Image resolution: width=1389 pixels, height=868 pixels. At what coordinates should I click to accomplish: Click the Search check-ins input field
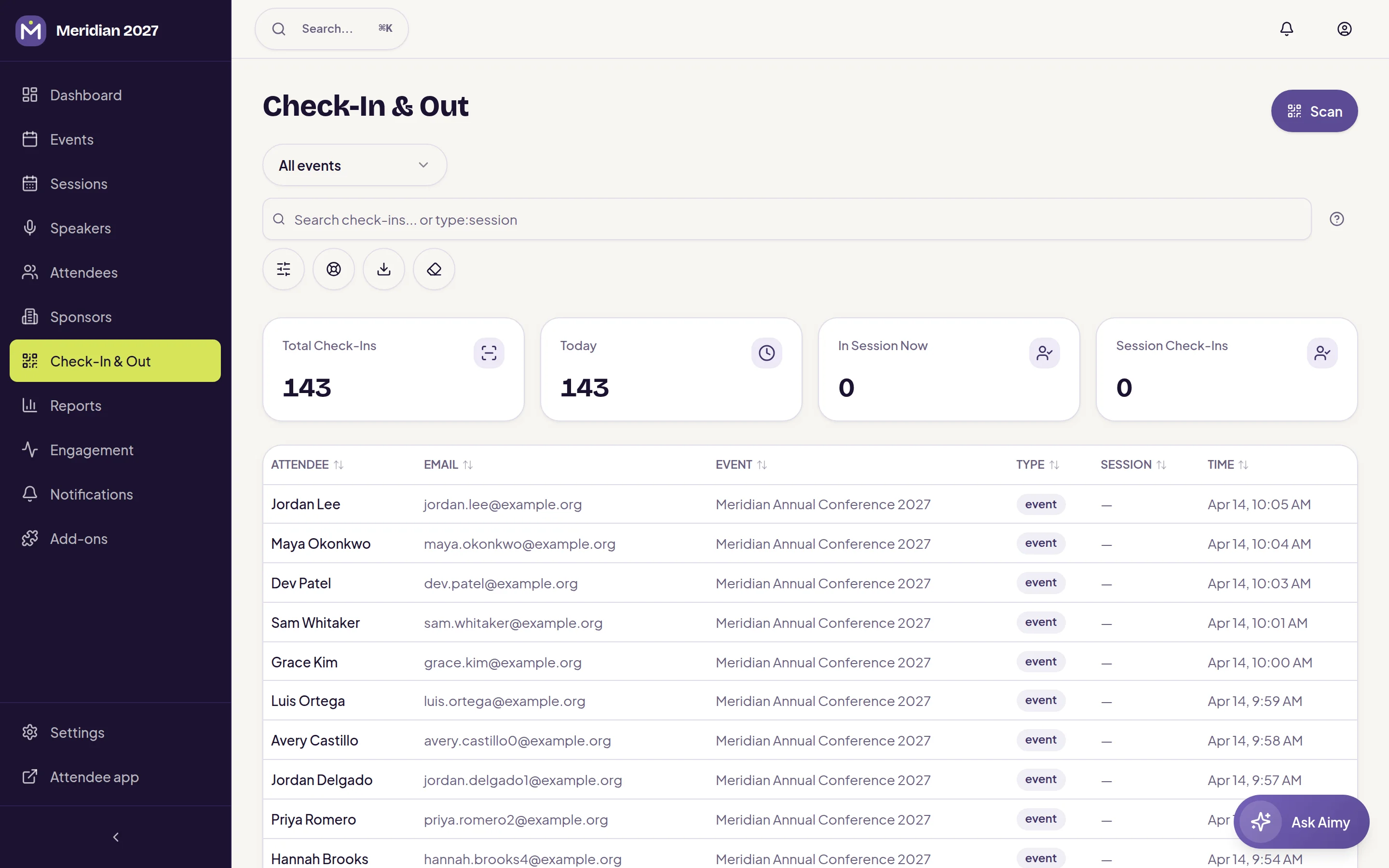click(x=786, y=219)
